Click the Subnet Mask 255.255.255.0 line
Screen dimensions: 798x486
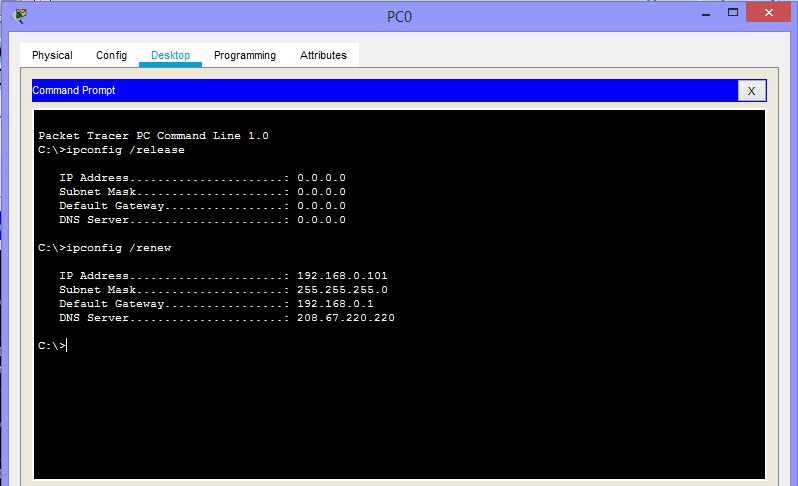222,290
